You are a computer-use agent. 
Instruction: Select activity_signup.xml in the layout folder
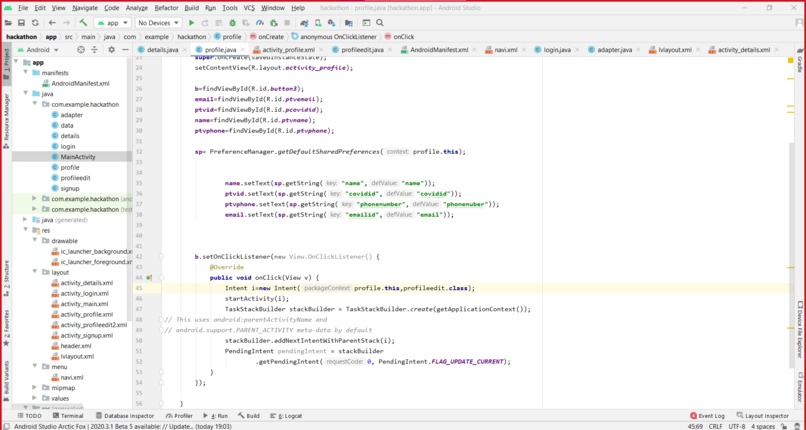tap(86, 335)
